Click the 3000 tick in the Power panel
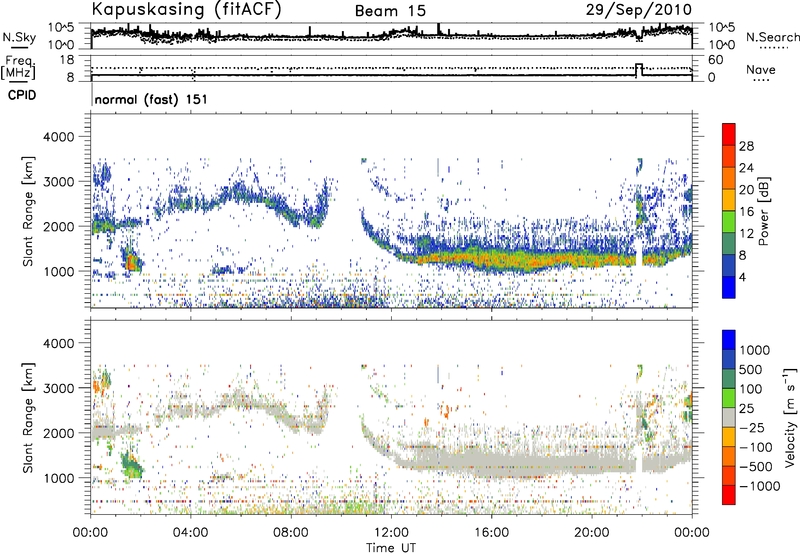800x554 pixels. pyautogui.click(x=60, y=182)
